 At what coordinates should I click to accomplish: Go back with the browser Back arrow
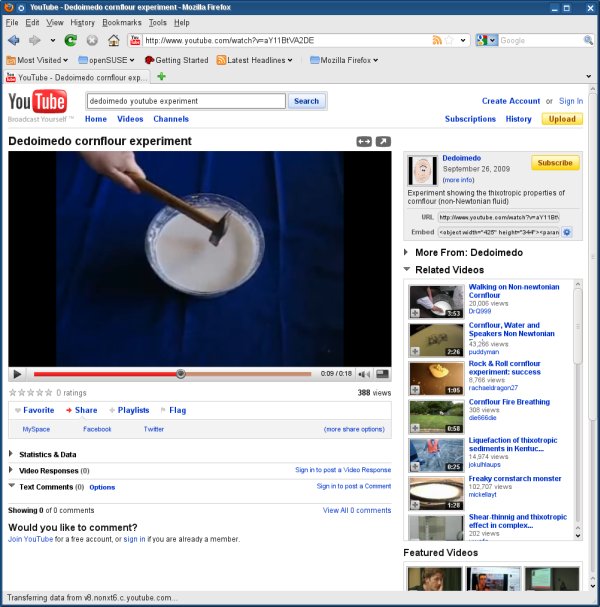click(14, 40)
